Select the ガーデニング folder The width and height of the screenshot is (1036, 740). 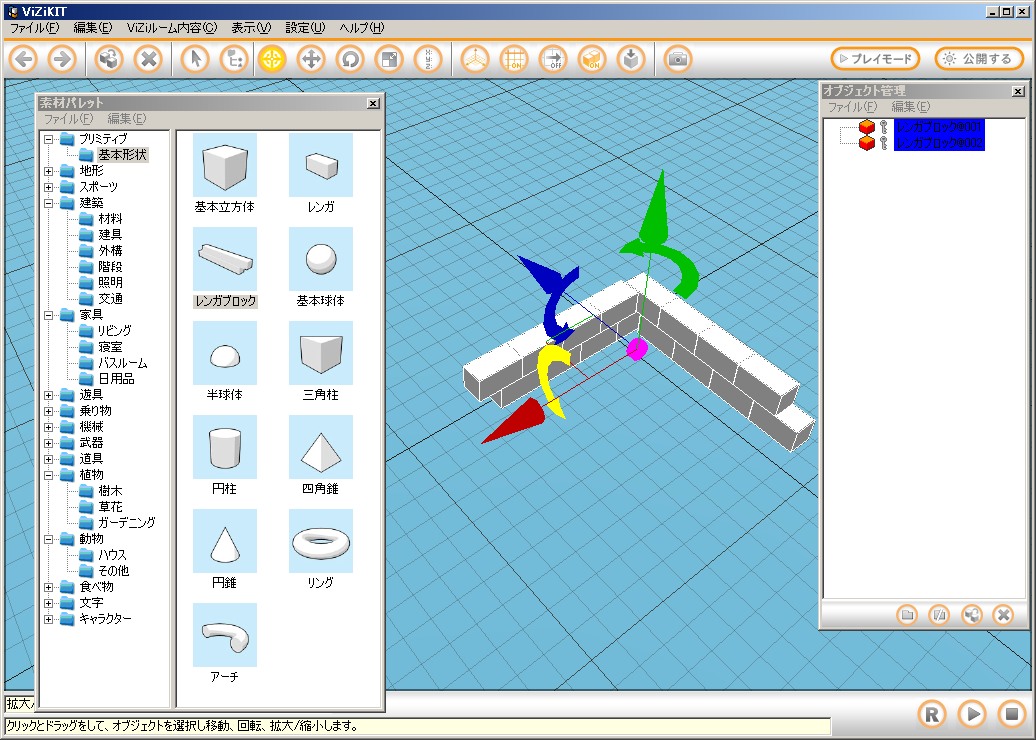click(126, 523)
